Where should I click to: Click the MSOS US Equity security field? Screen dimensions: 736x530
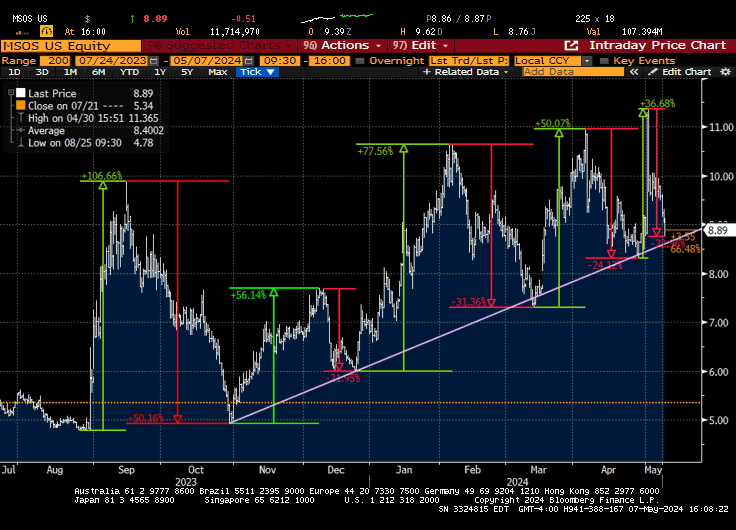(70, 46)
